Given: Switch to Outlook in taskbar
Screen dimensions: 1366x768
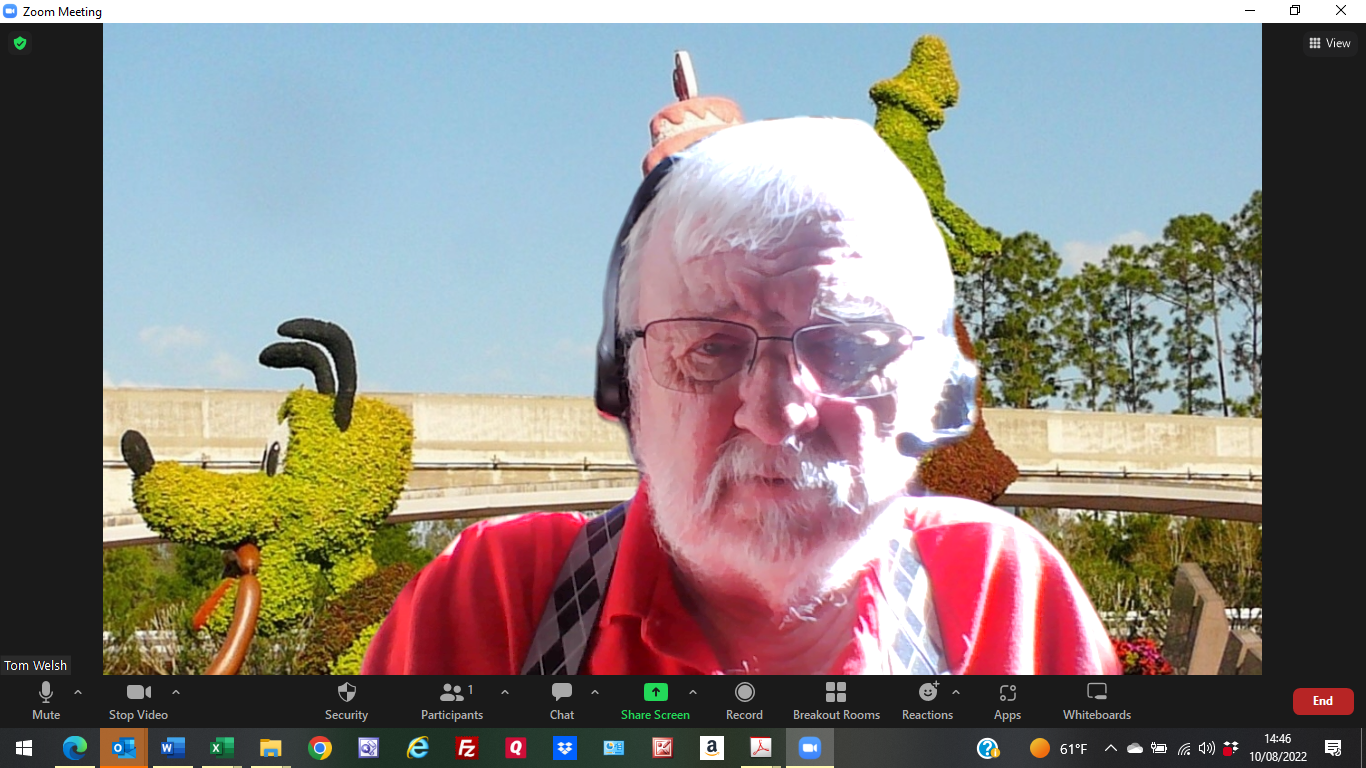Looking at the screenshot, I should point(124,748).
